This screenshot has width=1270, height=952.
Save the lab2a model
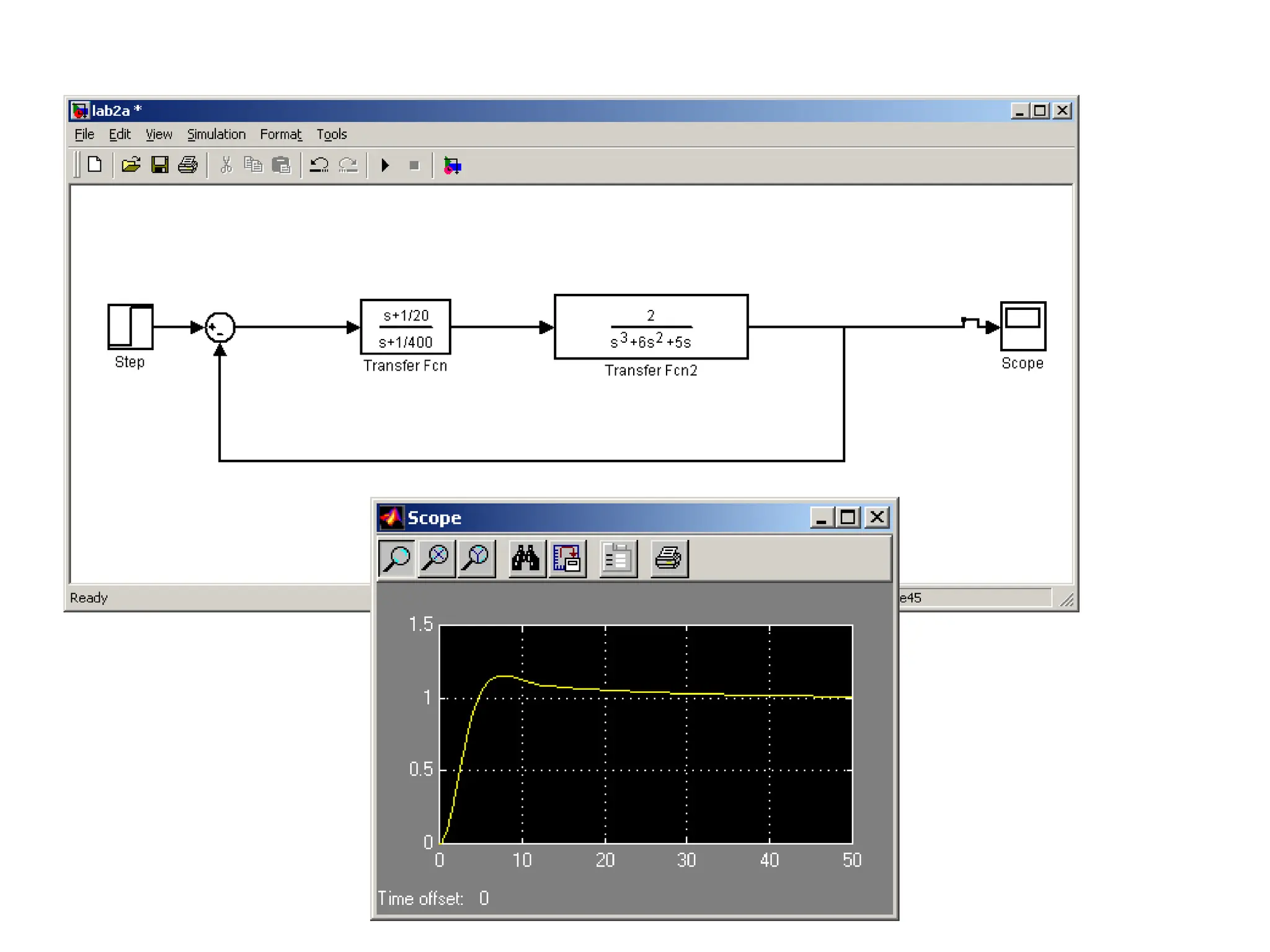tap(159, 165)
